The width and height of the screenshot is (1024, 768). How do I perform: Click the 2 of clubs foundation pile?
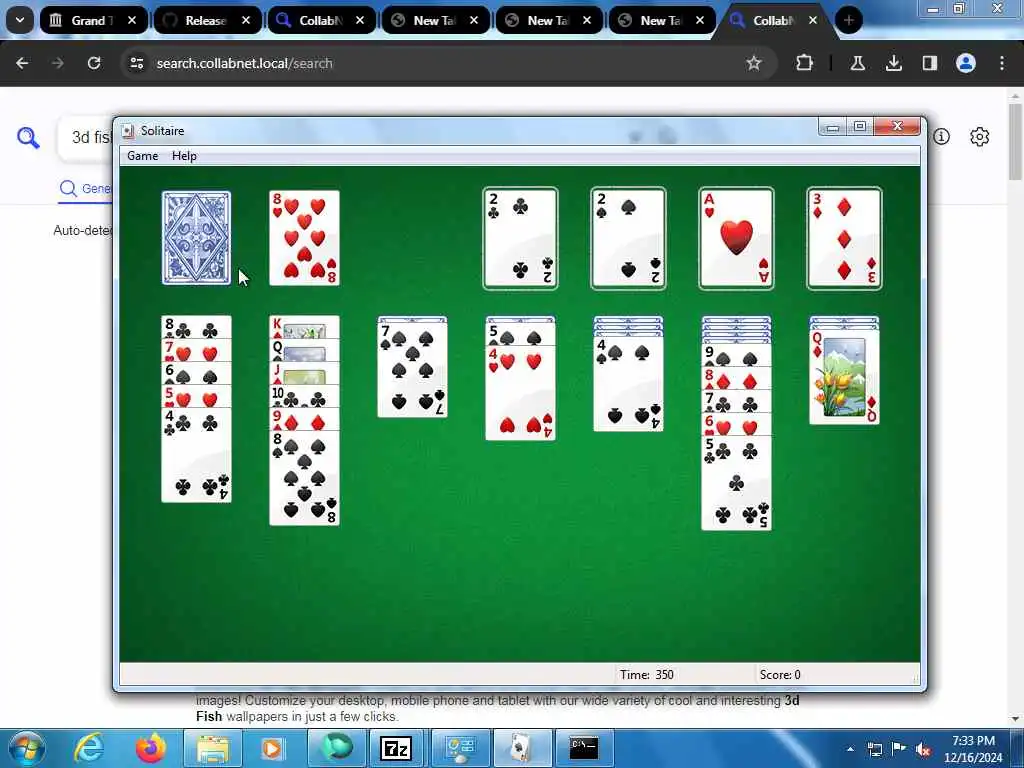click(520, 238)
